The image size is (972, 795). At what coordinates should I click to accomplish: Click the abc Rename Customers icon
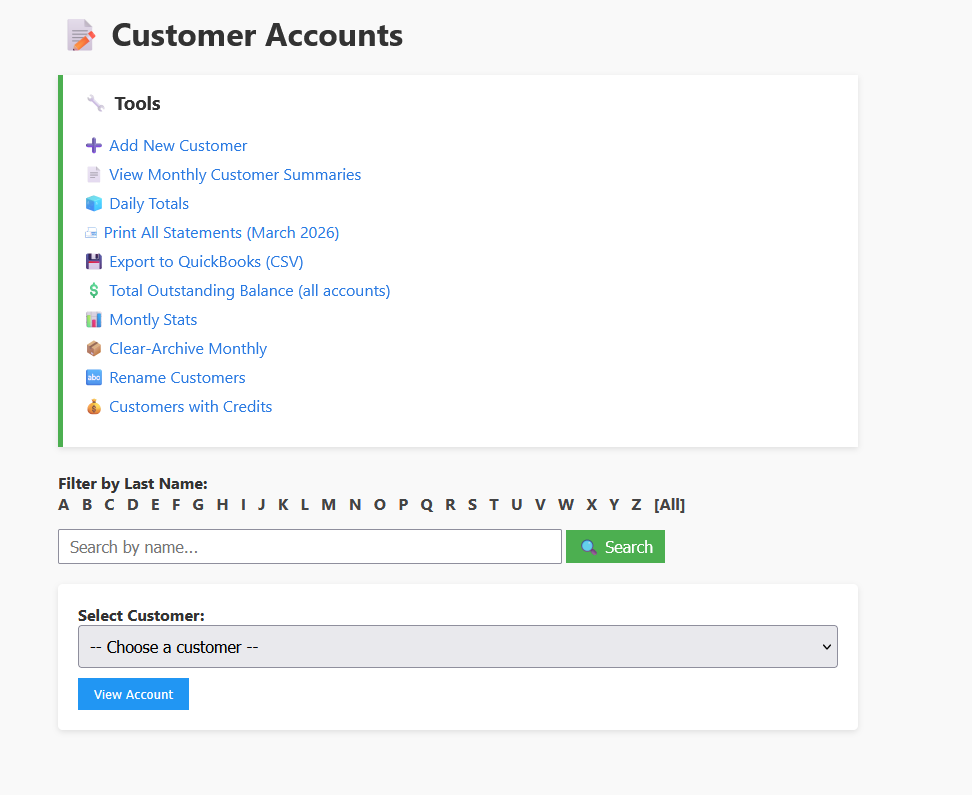[94, 378]
